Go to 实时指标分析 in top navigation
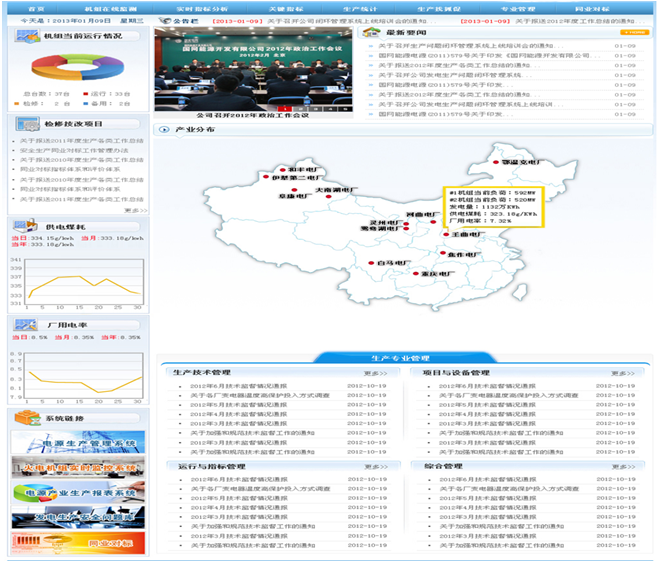 (x=202, y=9)
